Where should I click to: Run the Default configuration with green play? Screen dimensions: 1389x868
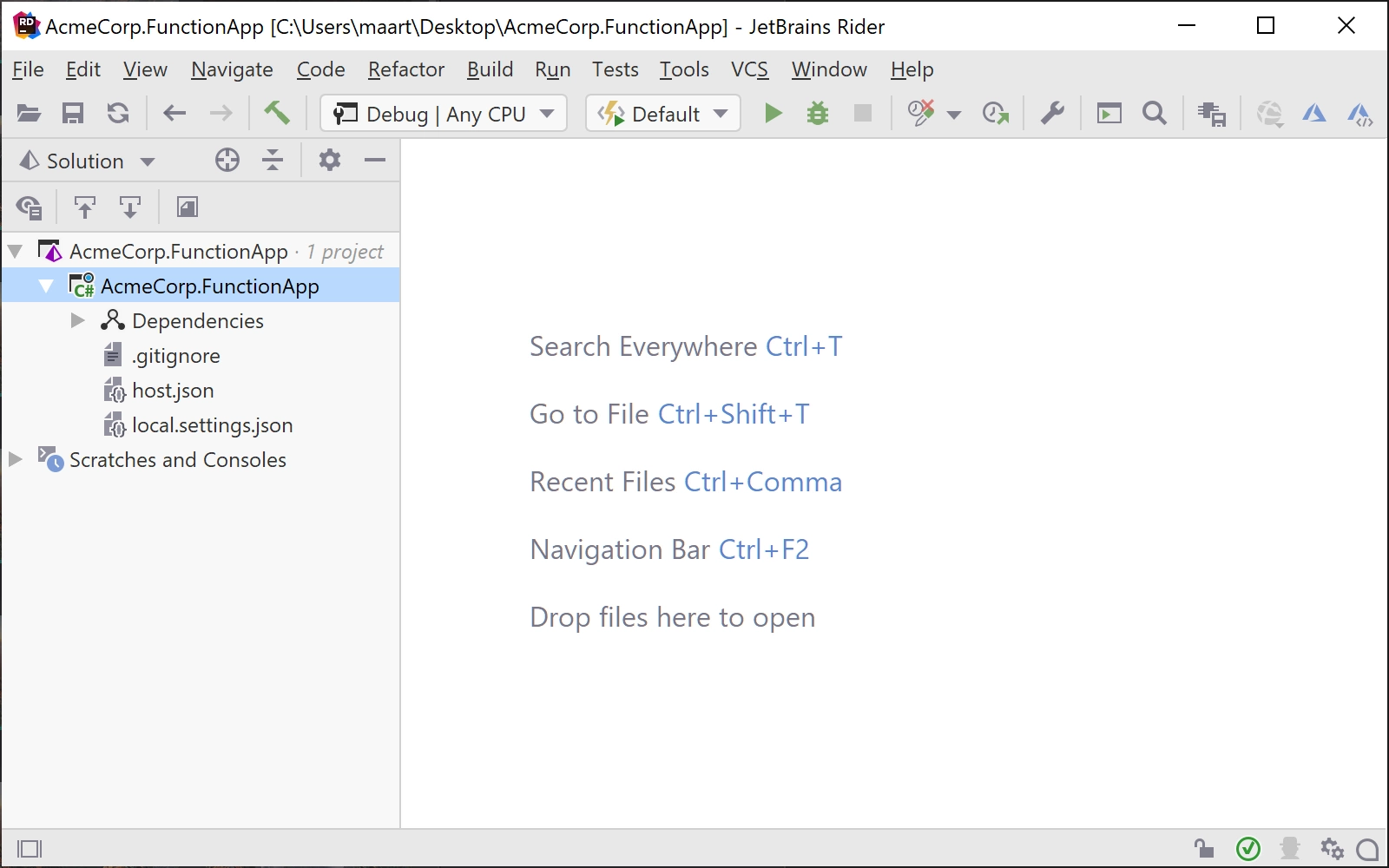pyautogui.click(x=773, y=114)
